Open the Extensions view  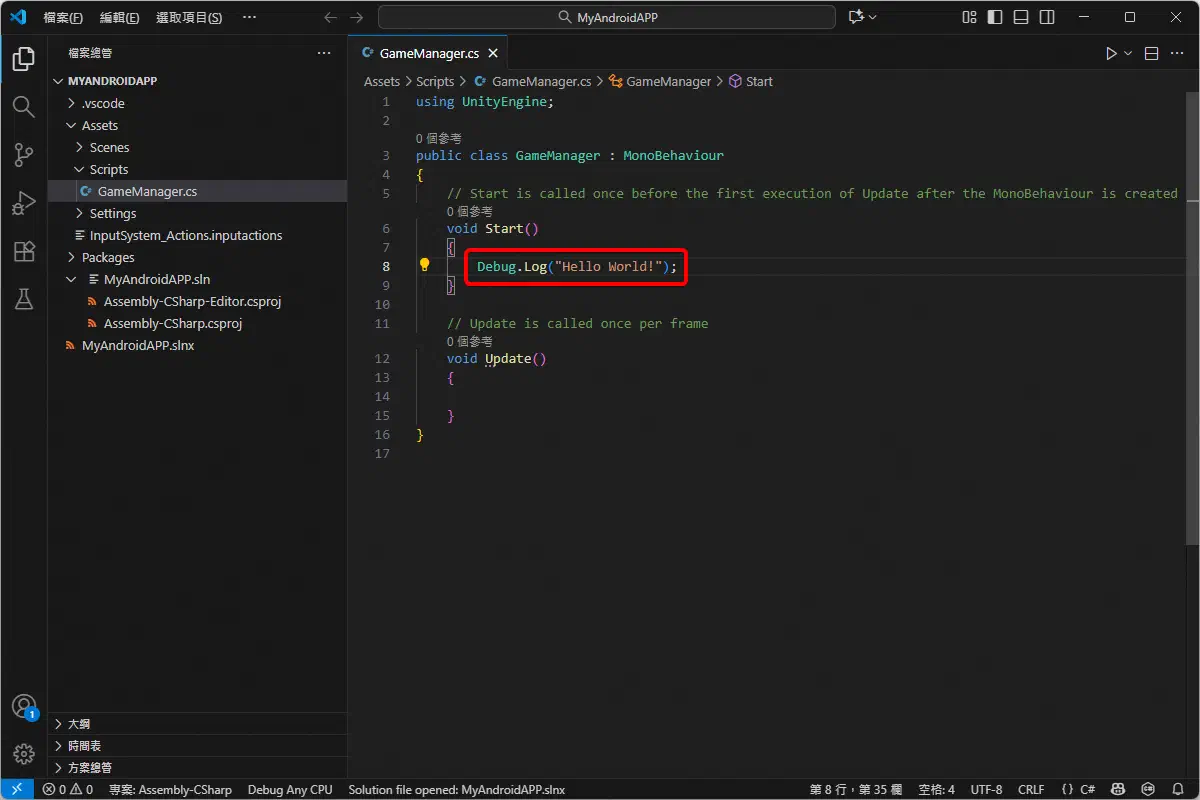pos(24,251)
